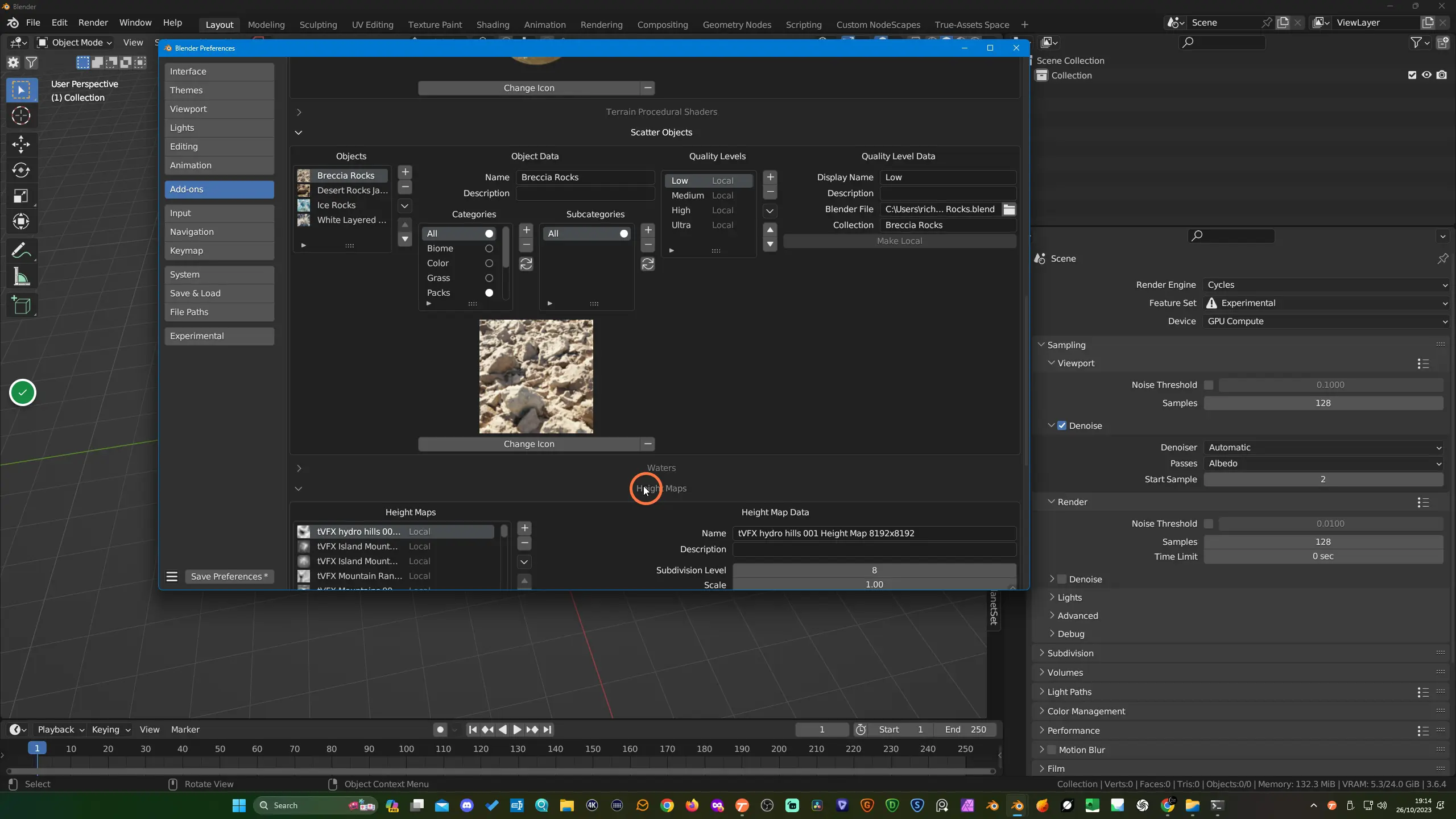The image size is (1456, 819).
Task: Activate the Move tool
Action: pos(21,144)
